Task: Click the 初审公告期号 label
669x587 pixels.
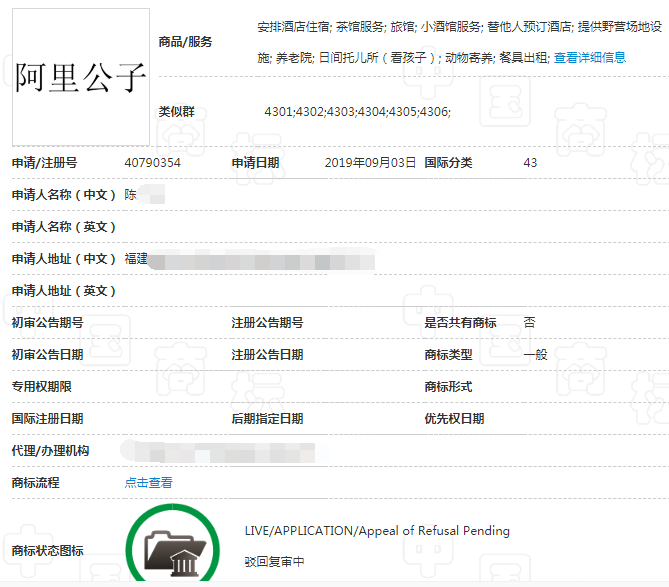Action: click(47, 322)
